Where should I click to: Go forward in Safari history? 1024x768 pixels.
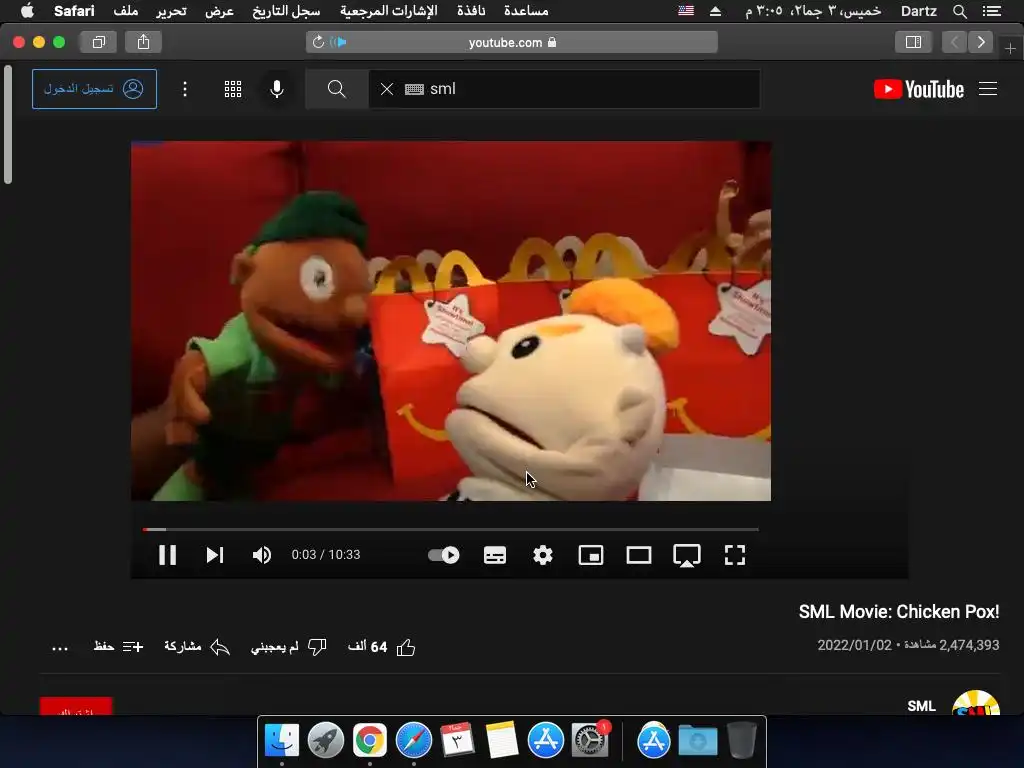(981, 42)
